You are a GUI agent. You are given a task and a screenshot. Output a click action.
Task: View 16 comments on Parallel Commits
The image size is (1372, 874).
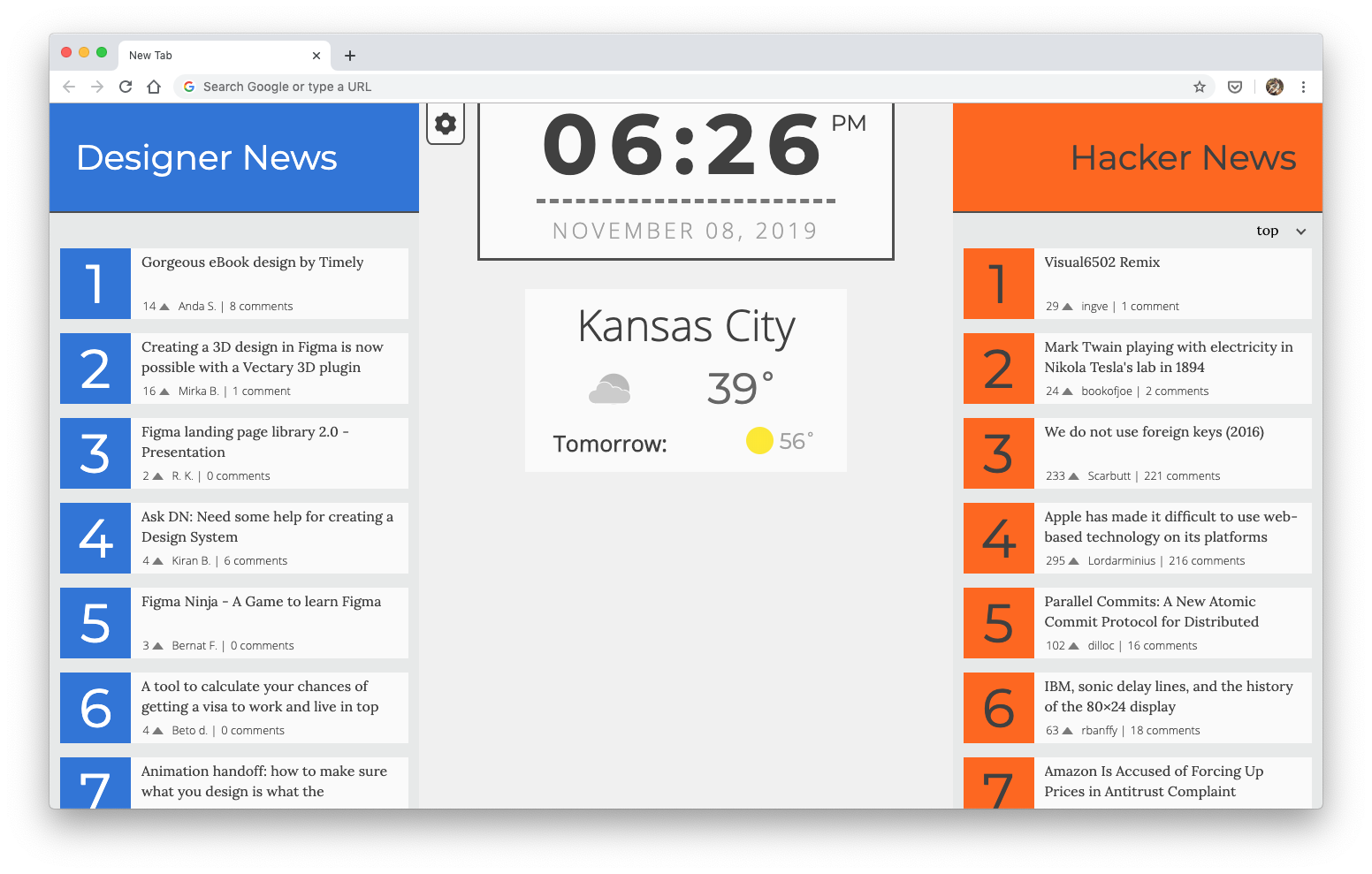[1162, 646]
